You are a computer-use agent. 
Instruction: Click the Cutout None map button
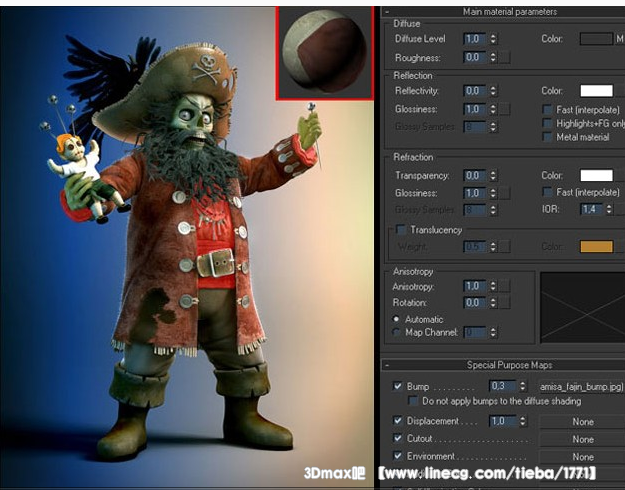(x=582, y=439)
